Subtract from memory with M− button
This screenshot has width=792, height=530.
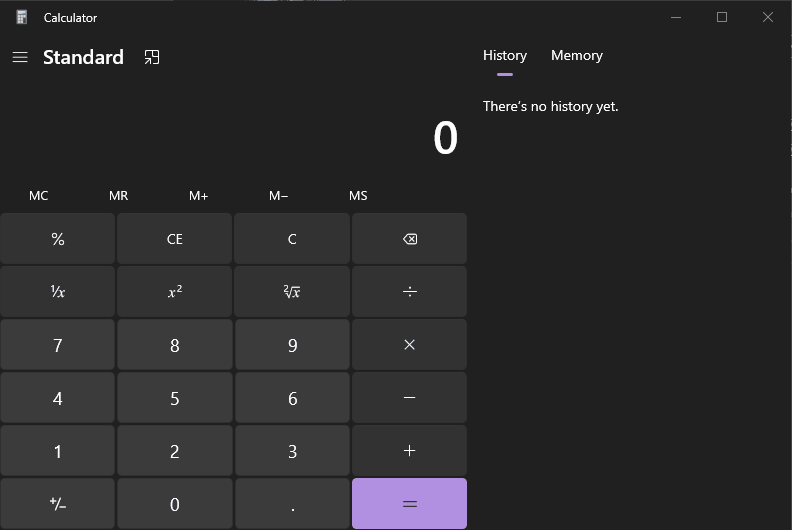[x=278, y=196]
